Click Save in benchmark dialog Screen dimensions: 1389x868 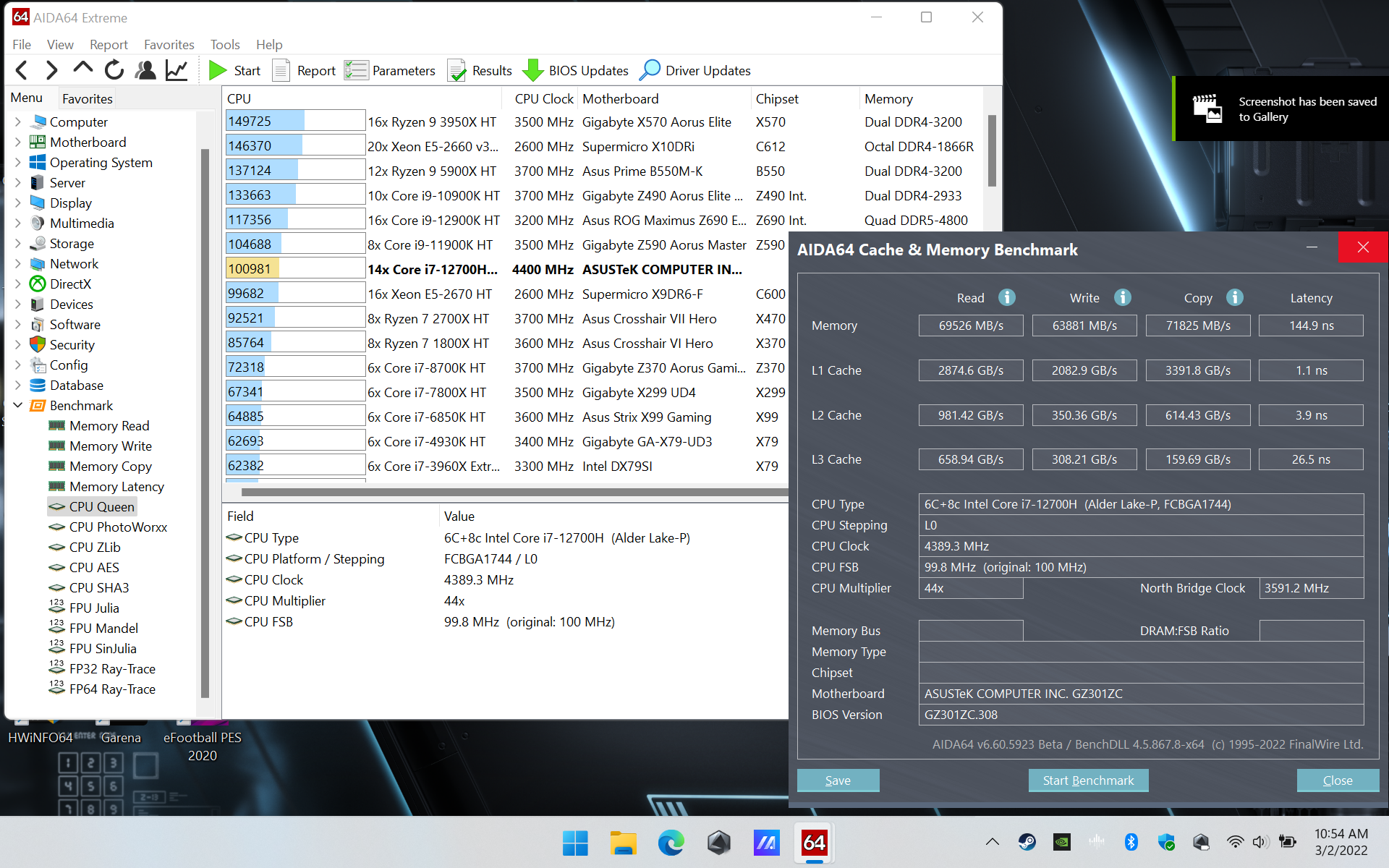[838, 780]
